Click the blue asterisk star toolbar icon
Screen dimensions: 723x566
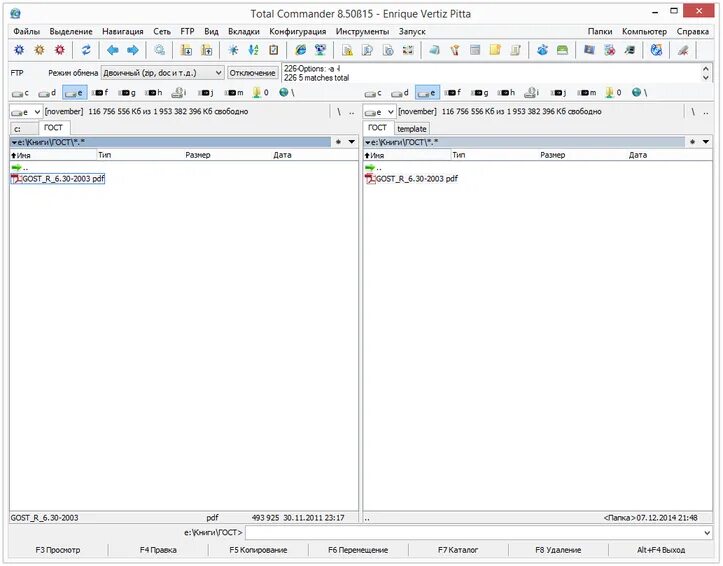tap(233, 50)
